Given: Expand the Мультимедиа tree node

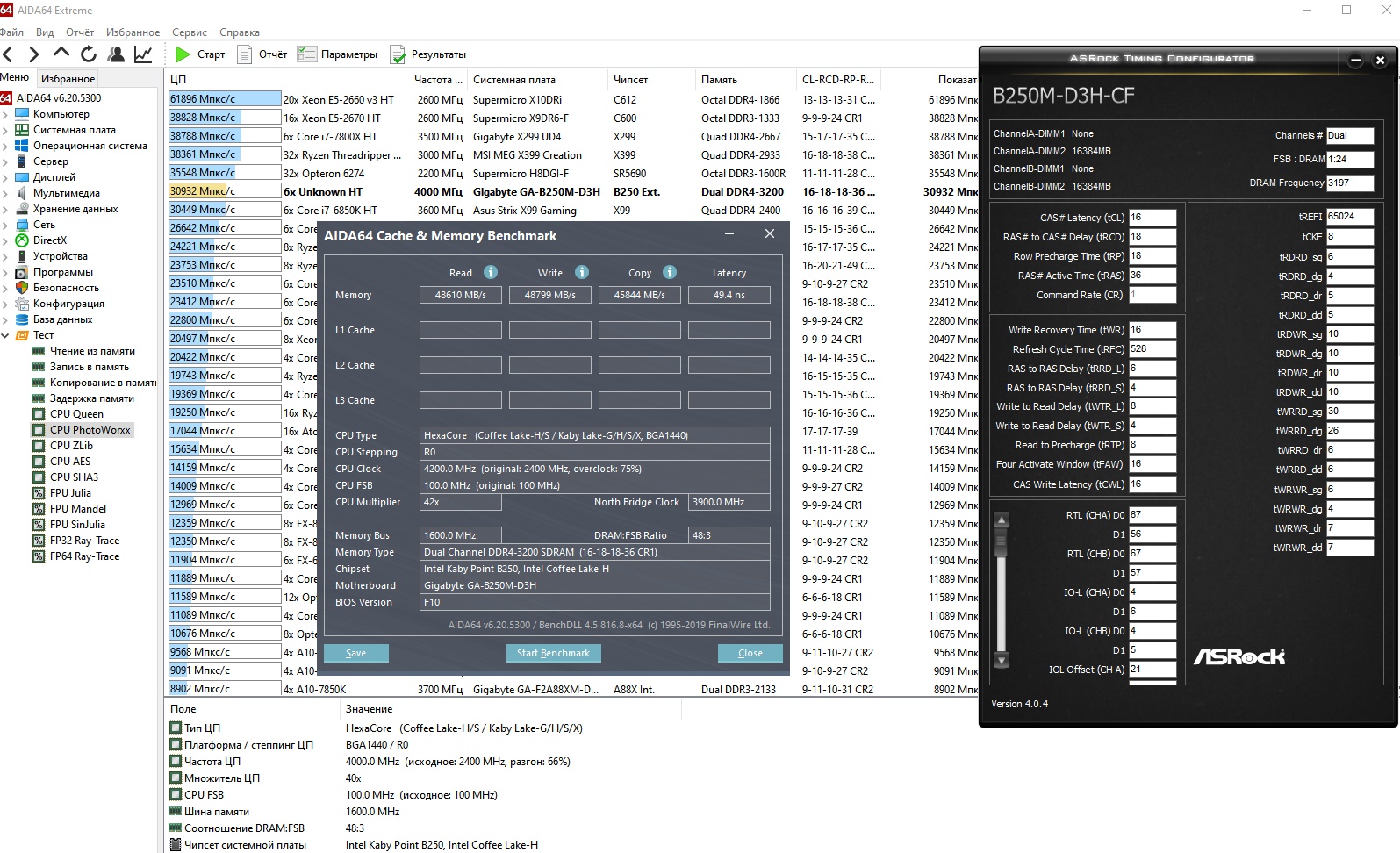Looking at the screenshot, I should point(5,193).
